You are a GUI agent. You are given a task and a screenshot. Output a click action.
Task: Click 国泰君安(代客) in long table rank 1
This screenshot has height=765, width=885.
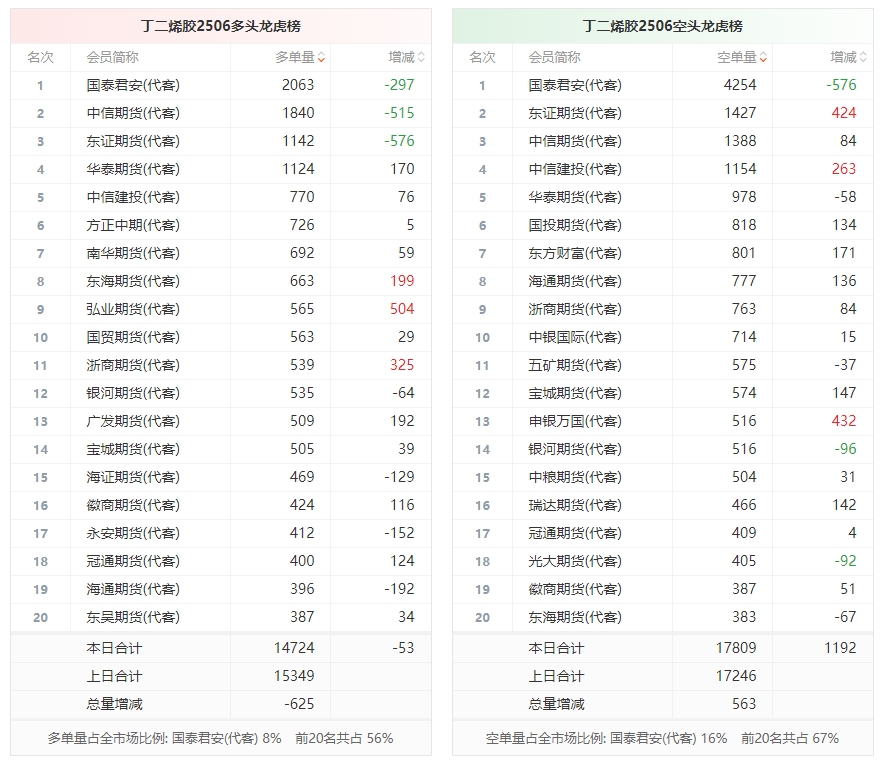(x=133, y=85)
